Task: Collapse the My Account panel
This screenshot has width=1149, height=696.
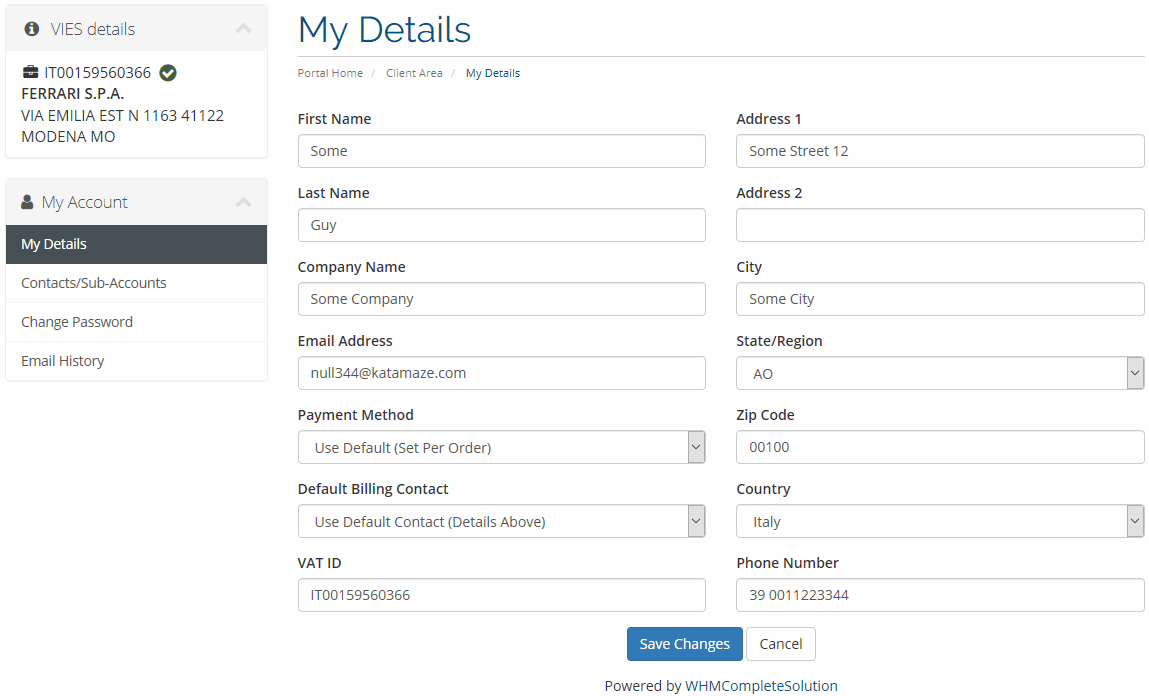Action: pos(243,201)
